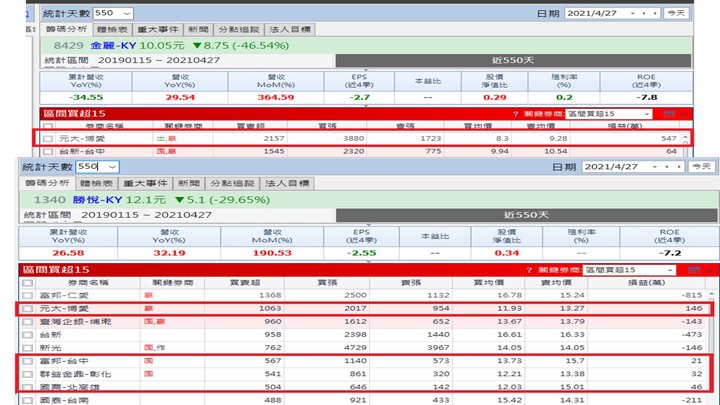The width and height of the screenshot is (720, 405).
Task: Click the table view icon in 勝悅-KY red header
Action: coord(694,270)
